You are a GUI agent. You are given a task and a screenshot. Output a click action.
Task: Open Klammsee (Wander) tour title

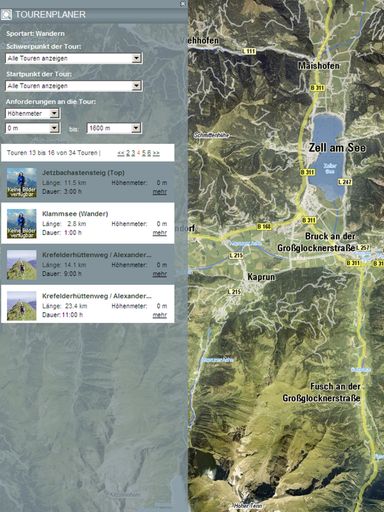(x=75, y=214)
